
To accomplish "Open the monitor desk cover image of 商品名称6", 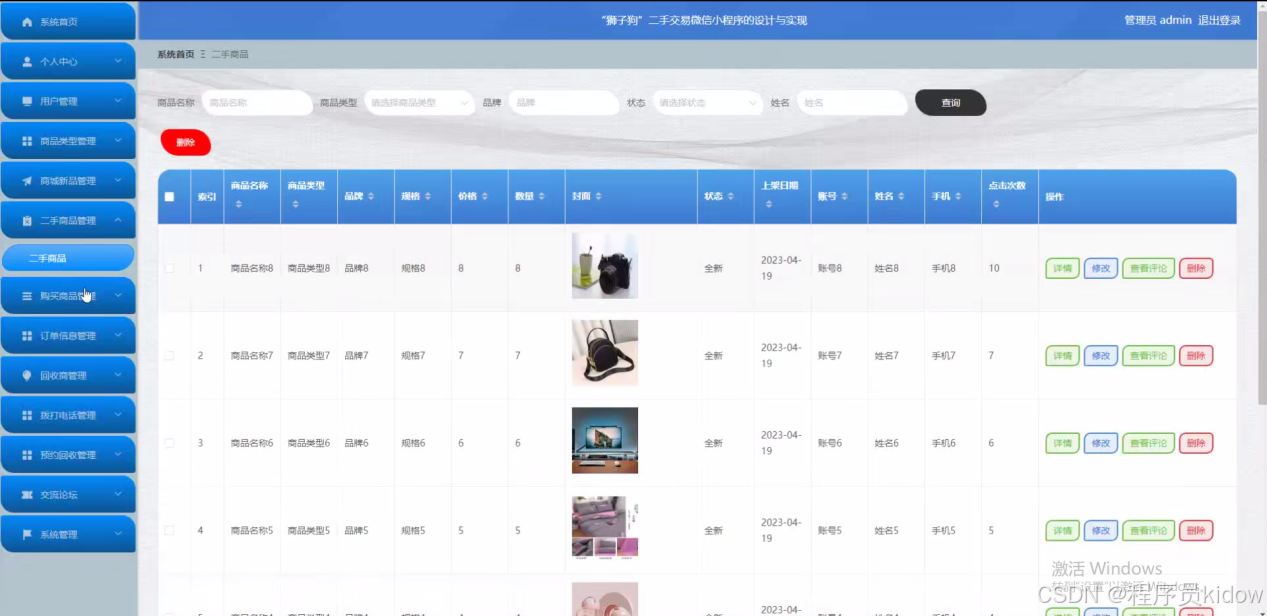I will coord(605,440).
